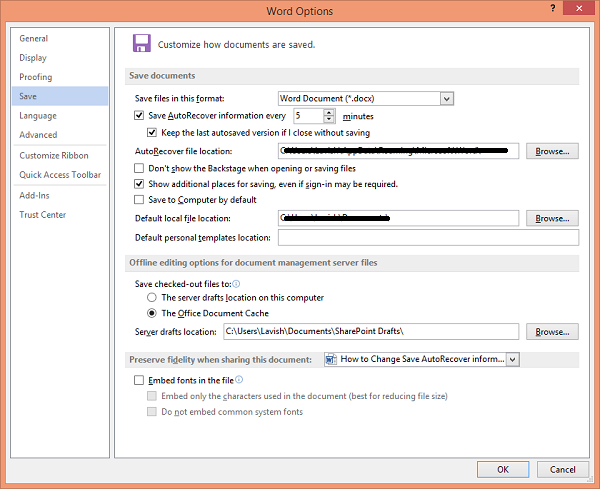Click the info icon beside Save checked-out files to
Image resolution: width=600 pixels, height=489 pixels.
[x=236, y=284]
